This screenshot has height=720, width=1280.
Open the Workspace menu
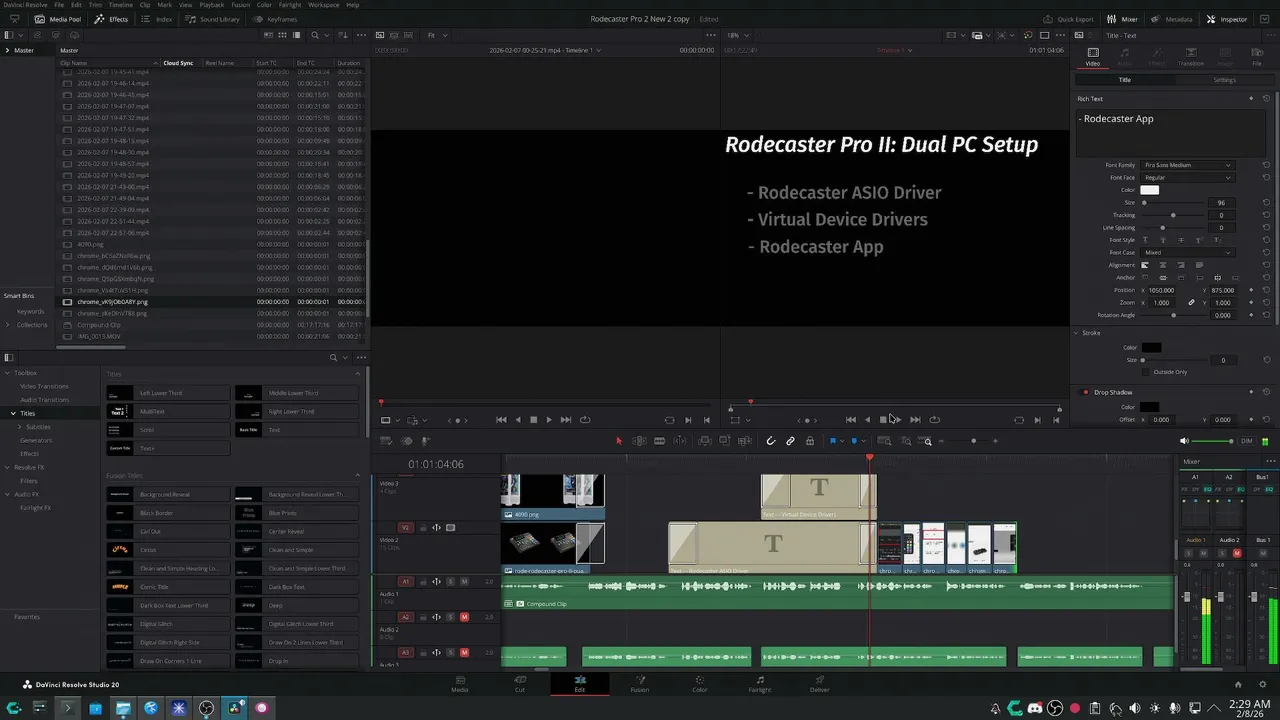coord(324,5)
